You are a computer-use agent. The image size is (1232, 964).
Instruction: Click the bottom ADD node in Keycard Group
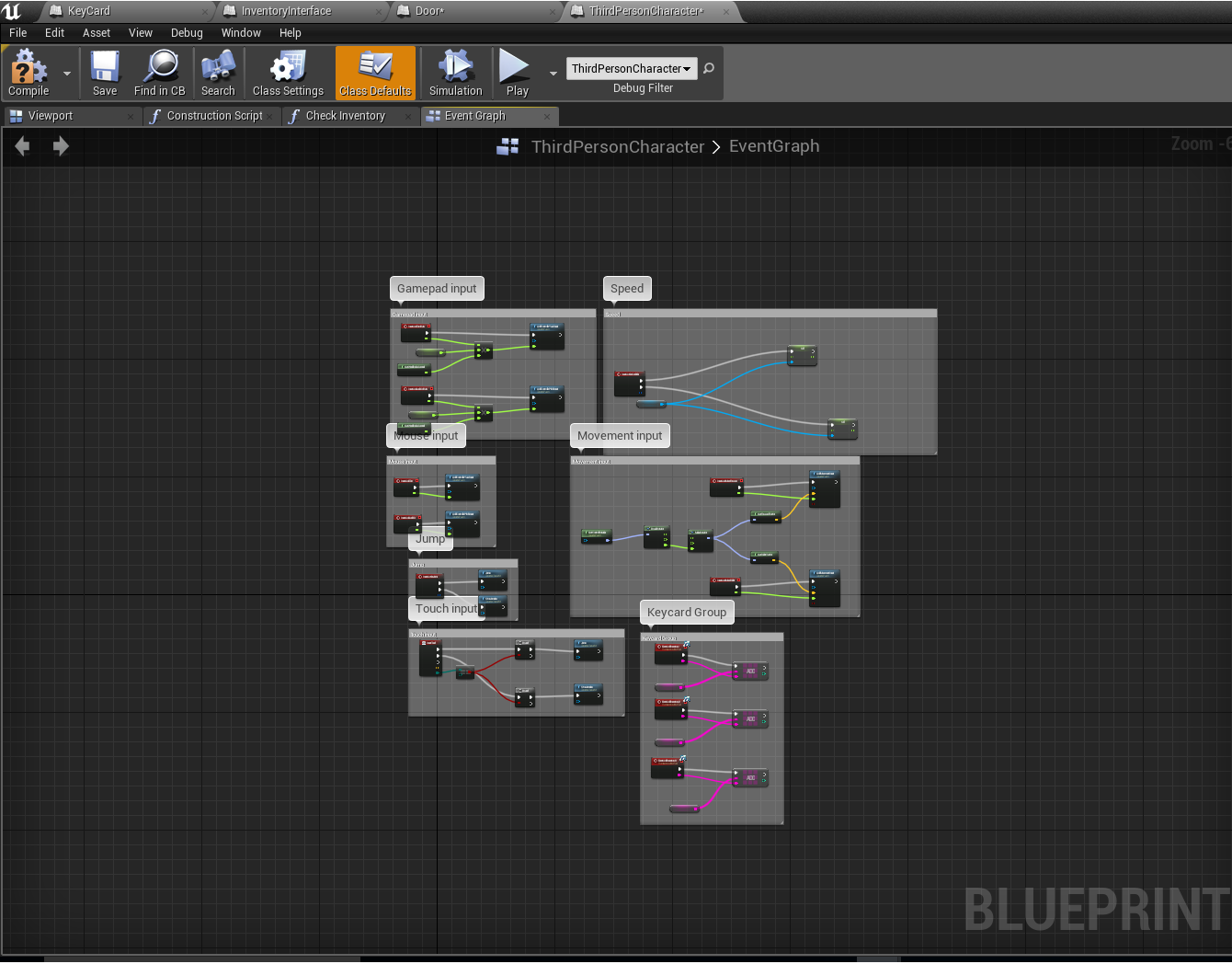tap(750, 777)
